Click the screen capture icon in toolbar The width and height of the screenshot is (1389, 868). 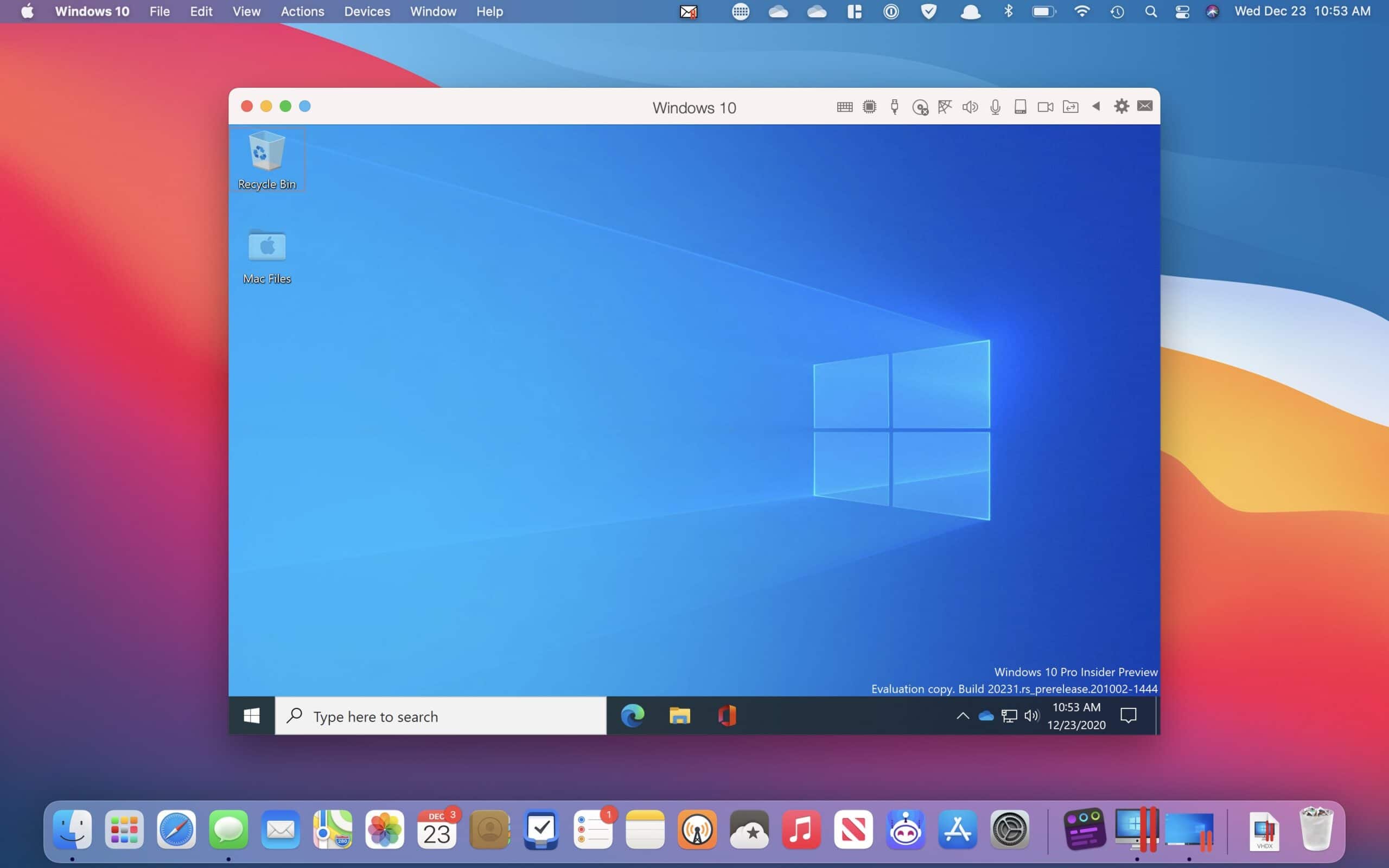[1044, 107]
